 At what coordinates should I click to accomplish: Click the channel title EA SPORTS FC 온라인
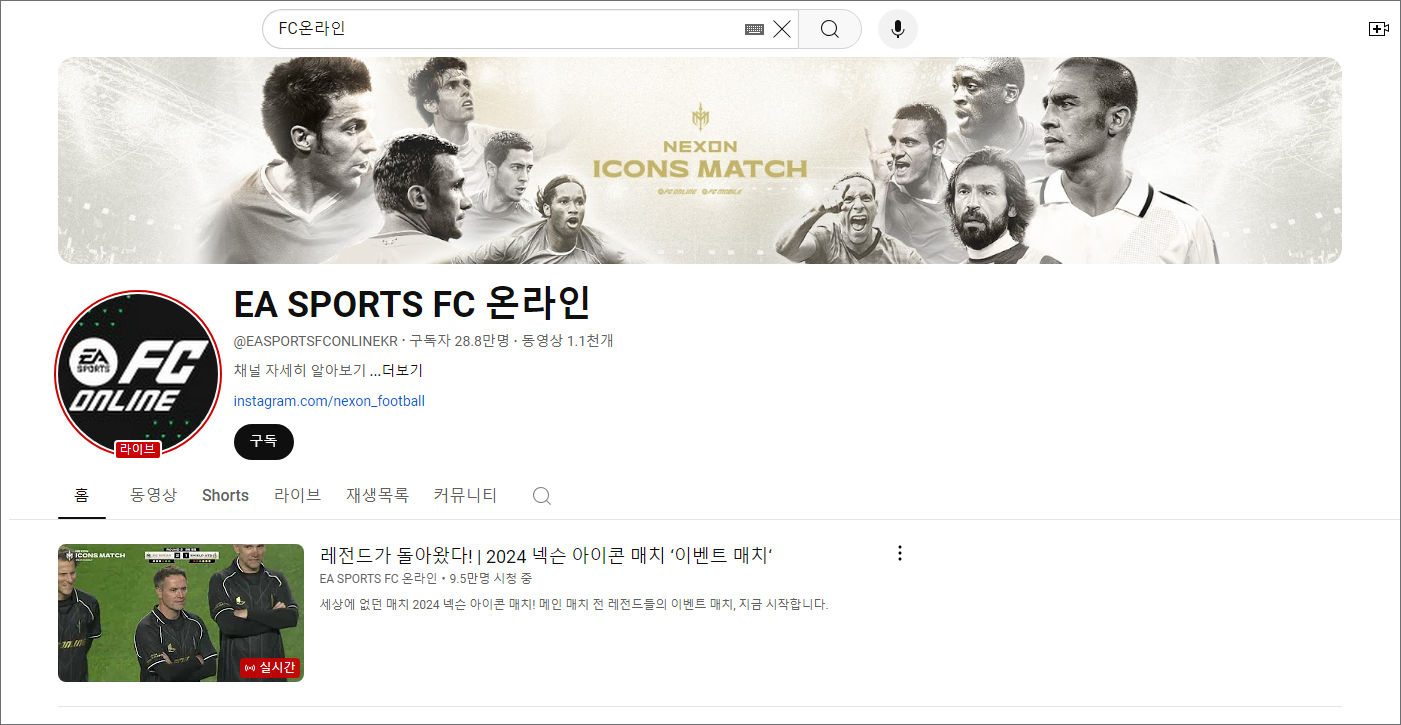click(x=412, y=303)
